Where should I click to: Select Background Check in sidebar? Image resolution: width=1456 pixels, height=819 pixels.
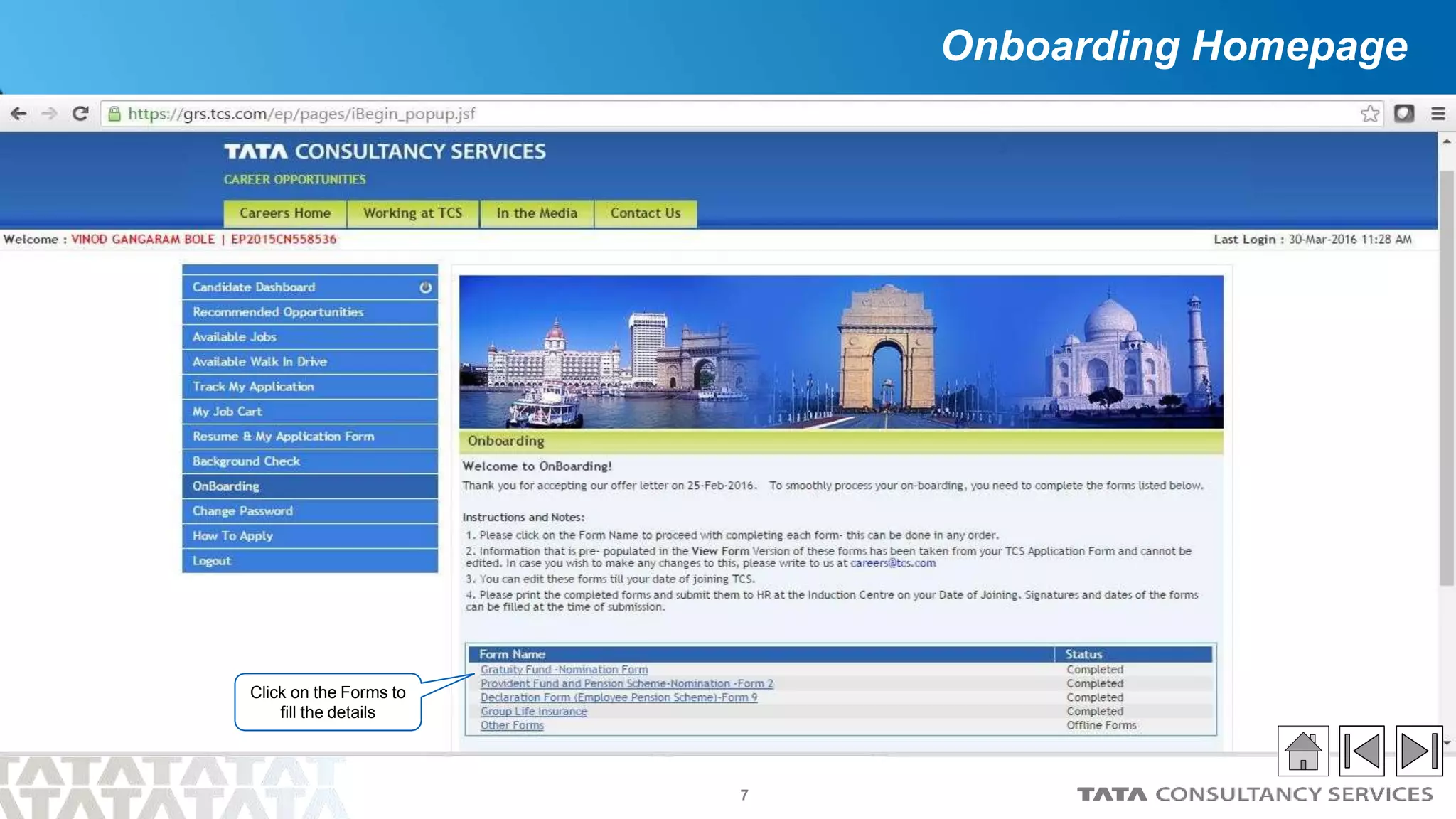pos(246,461)
